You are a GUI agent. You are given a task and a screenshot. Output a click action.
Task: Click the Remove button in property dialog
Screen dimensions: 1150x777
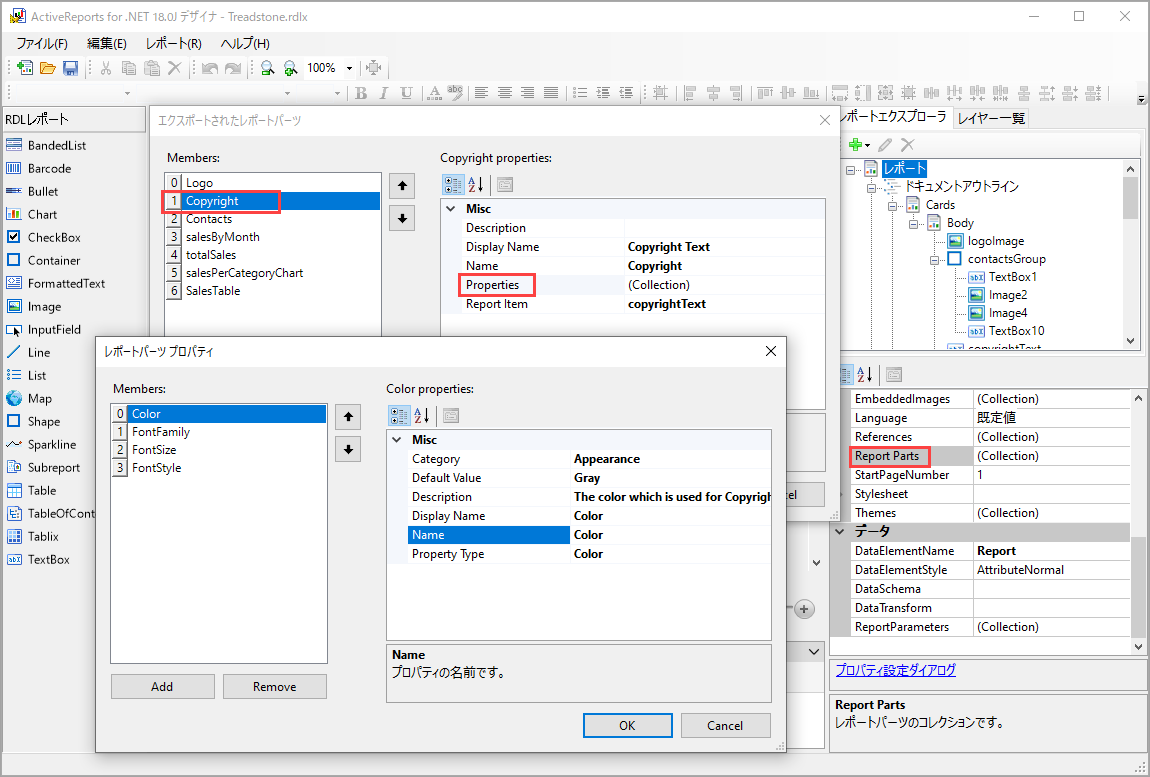click(274, 686)
